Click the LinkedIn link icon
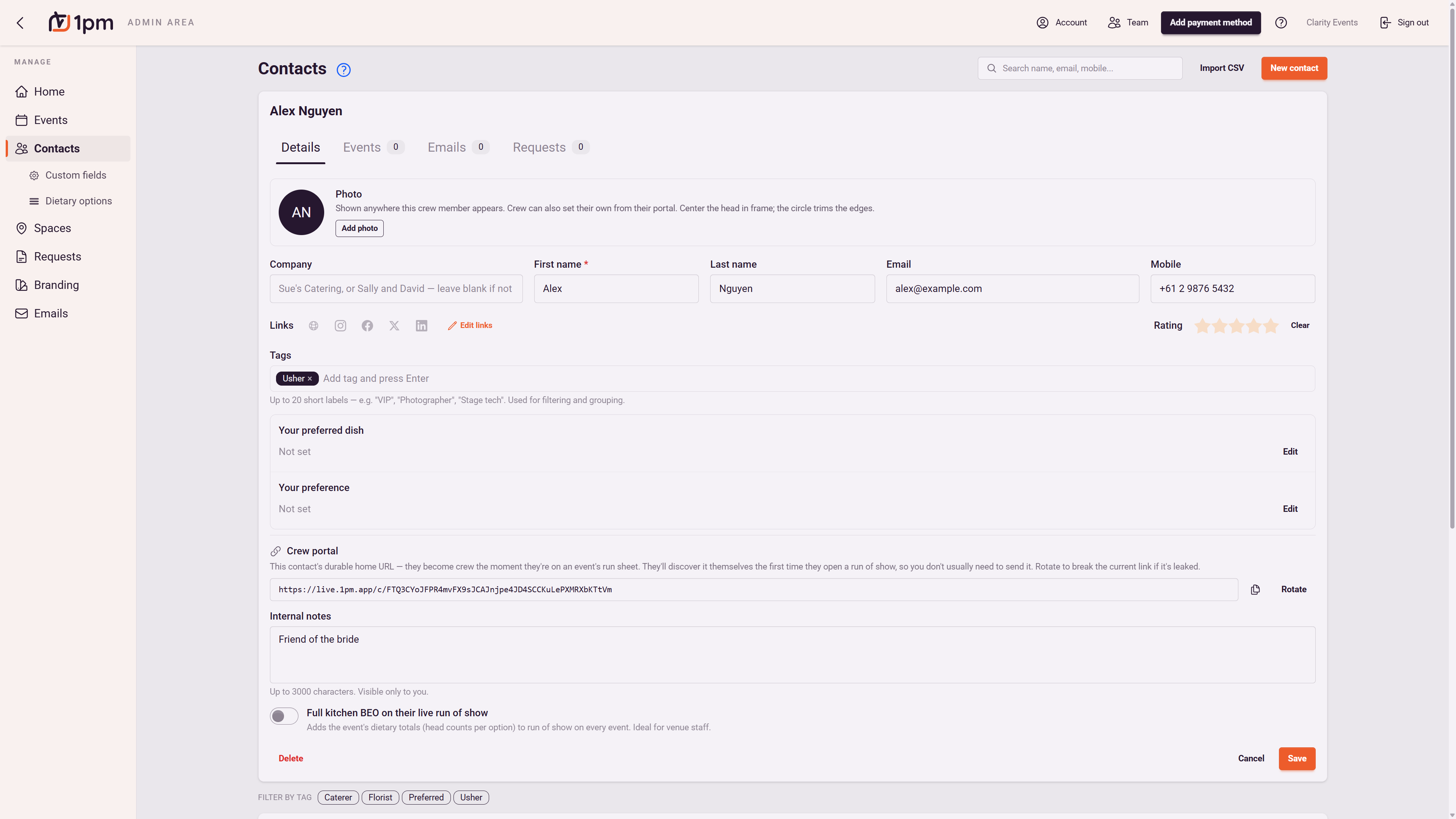1456x819 pixels. (422, 326)
